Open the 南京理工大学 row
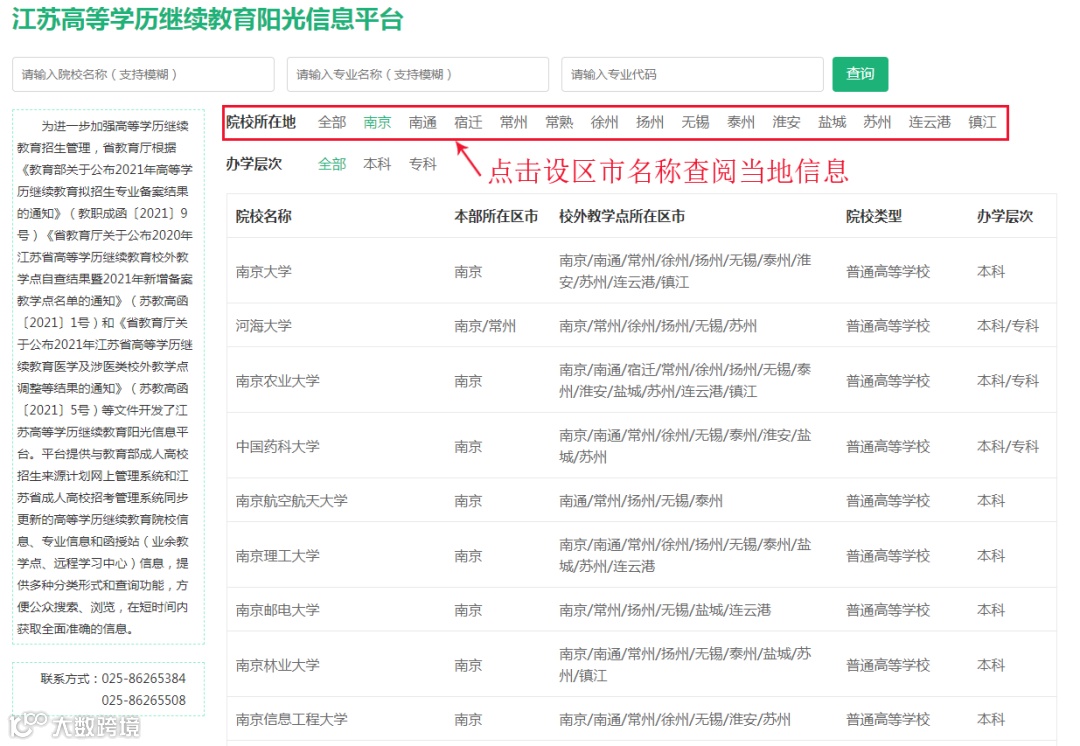The height and width of the screenshot is (746, 1080). point(641,555)
